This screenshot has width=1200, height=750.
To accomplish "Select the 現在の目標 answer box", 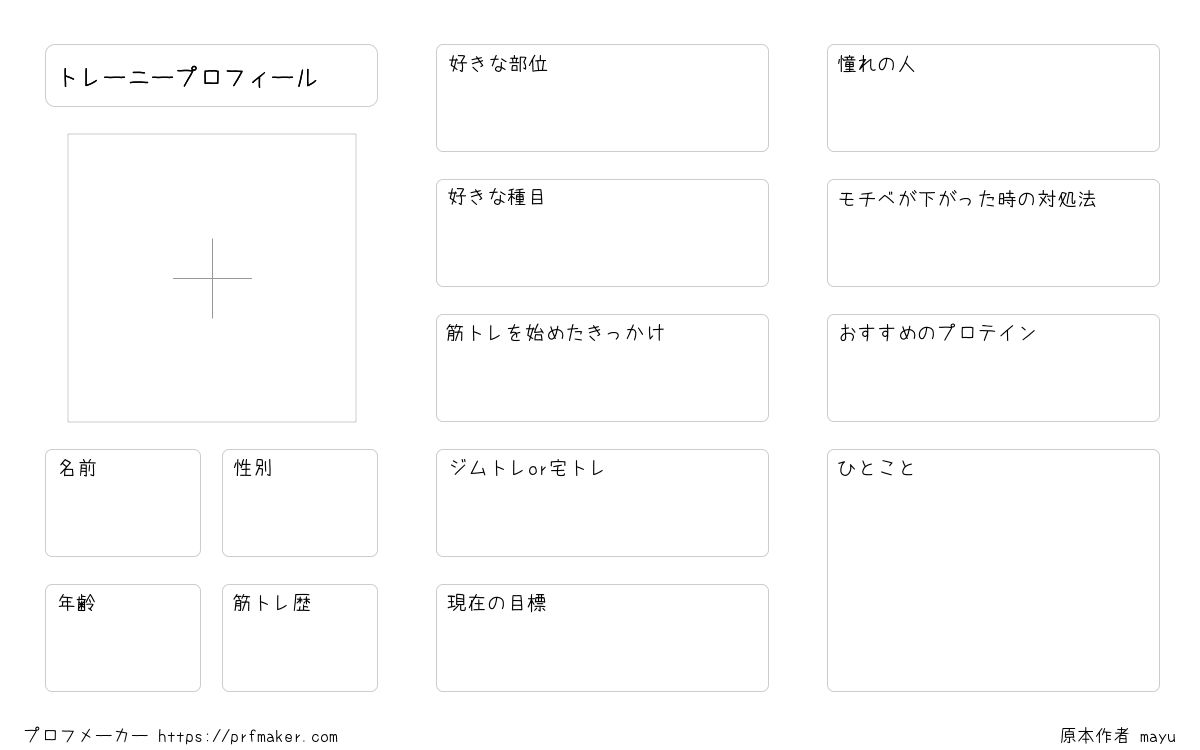I will (602, 638).
